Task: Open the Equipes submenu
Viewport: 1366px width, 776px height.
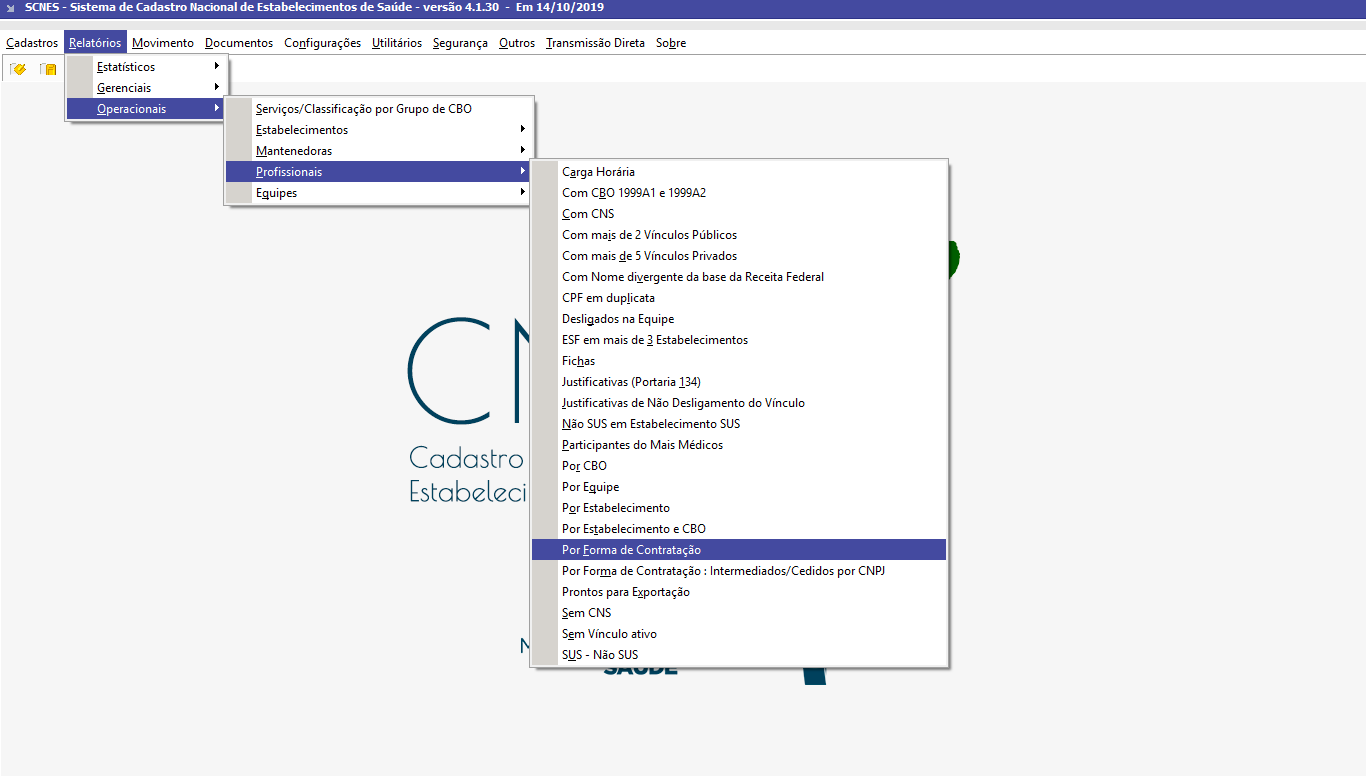Action: pos(378,193)
